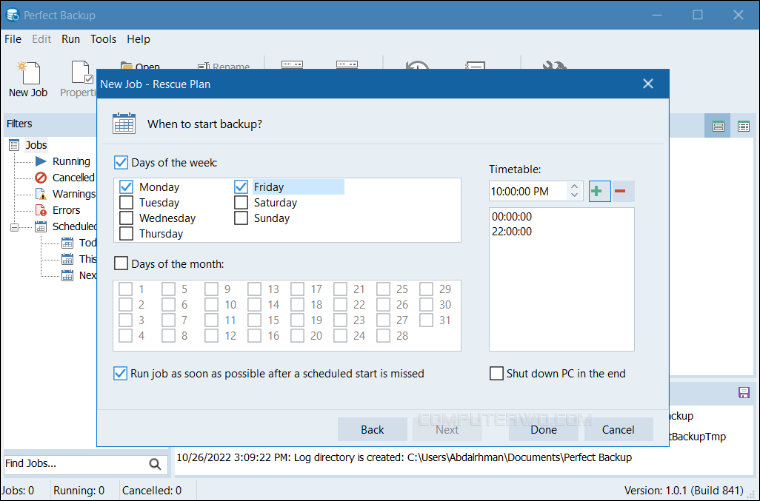Image resolution: width=760 pixels, height=501 pixels.
Task: Select the Errors filter
Action: pyautogui.click(x=66, y=210)
